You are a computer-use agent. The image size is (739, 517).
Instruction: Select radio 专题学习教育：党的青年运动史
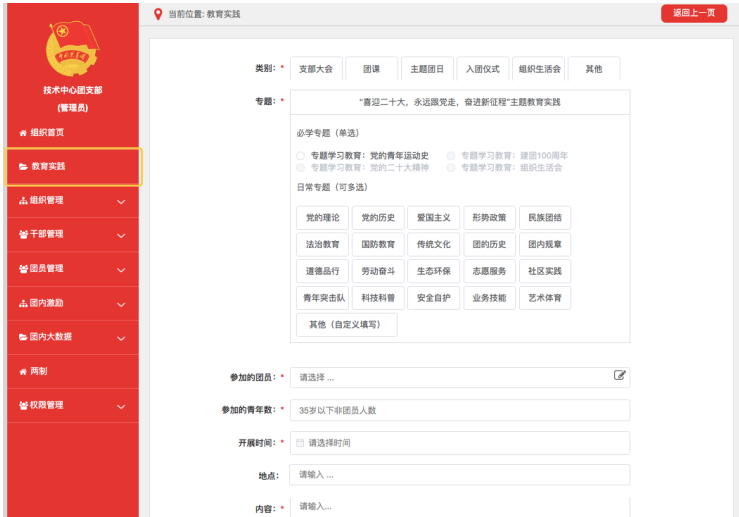301,156
